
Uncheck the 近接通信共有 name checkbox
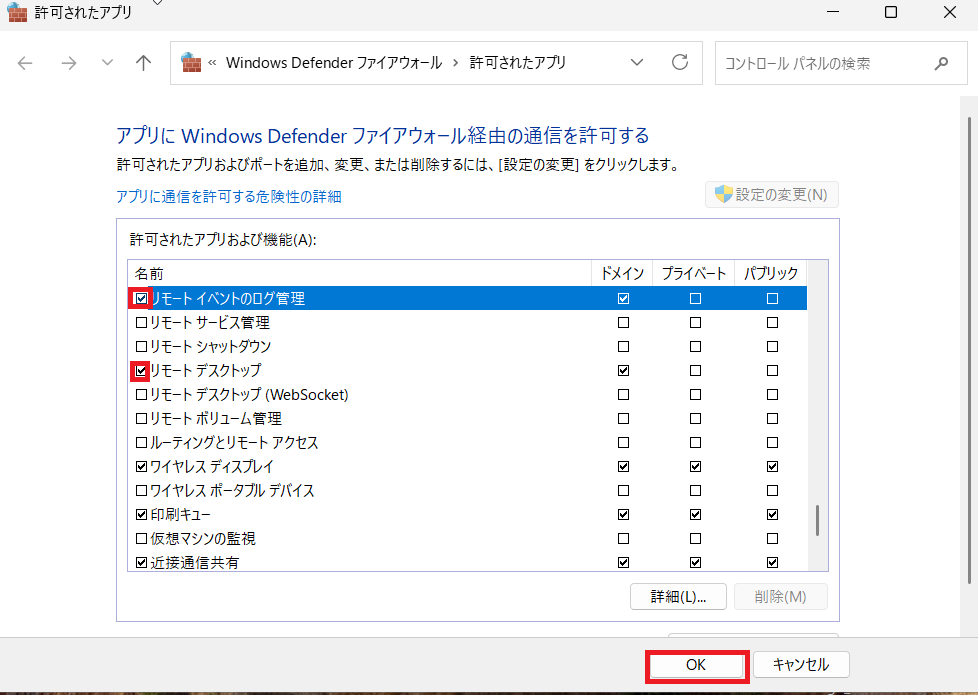pos(142,563)
